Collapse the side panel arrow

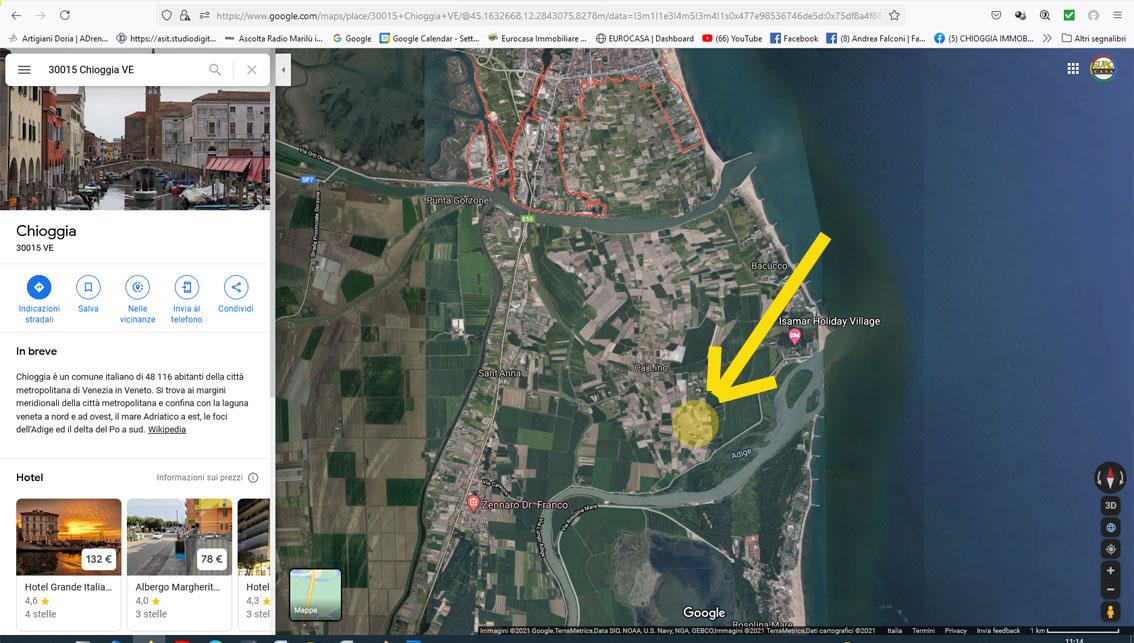283,69
